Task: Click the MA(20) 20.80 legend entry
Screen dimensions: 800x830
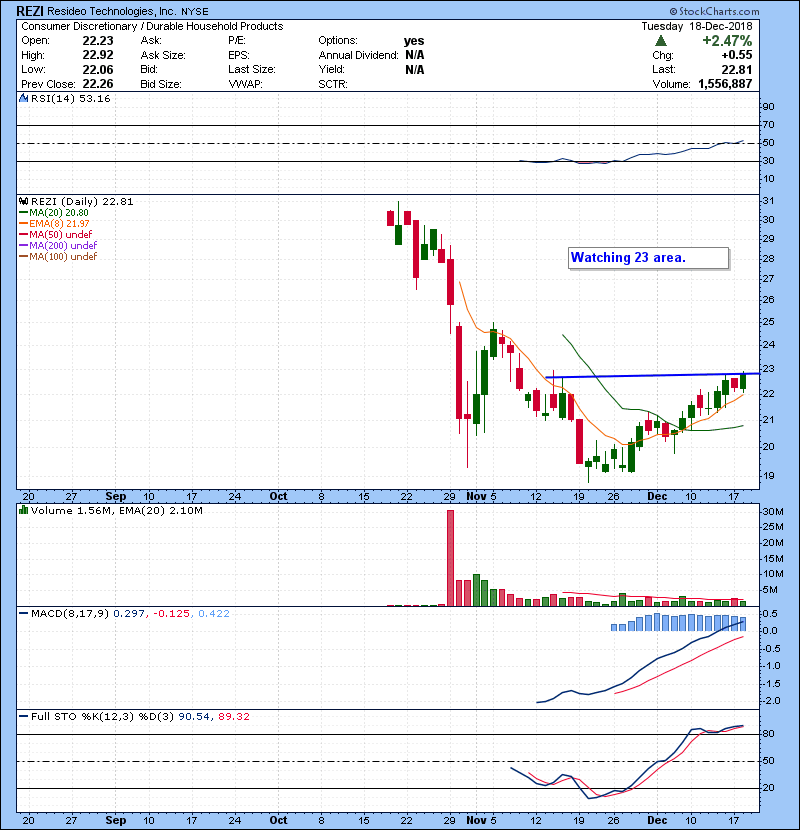Action: (53, 213)
